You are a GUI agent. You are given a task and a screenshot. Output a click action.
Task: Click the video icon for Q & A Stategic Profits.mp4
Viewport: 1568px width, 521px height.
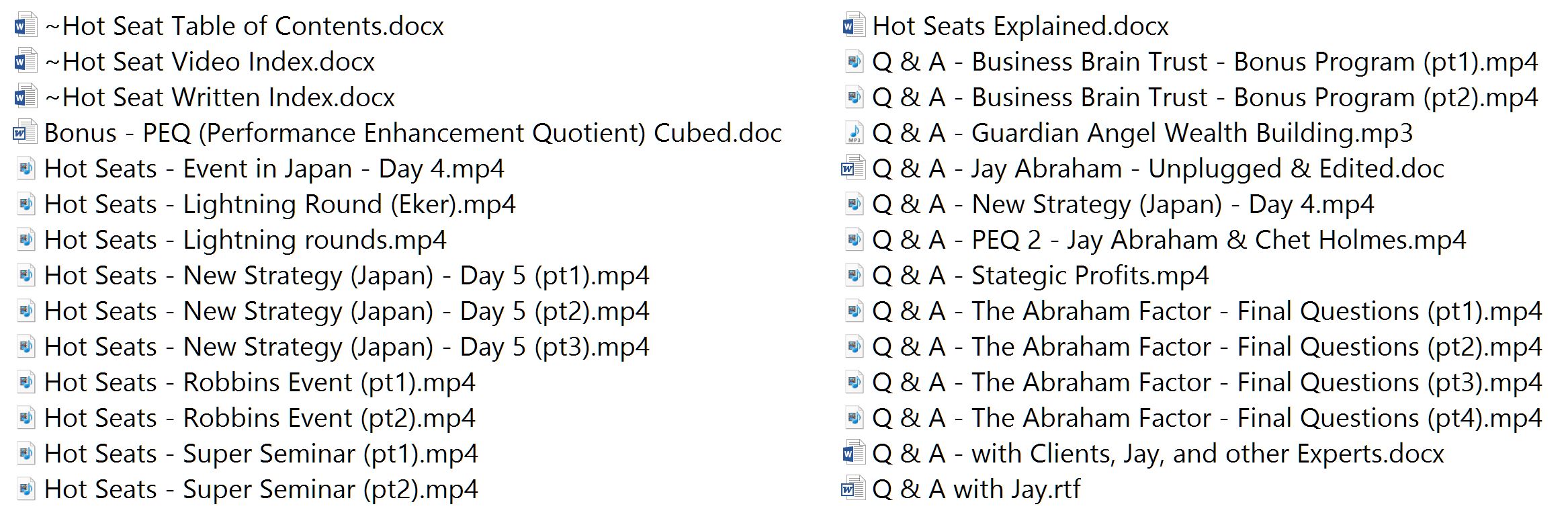[854, 276]
